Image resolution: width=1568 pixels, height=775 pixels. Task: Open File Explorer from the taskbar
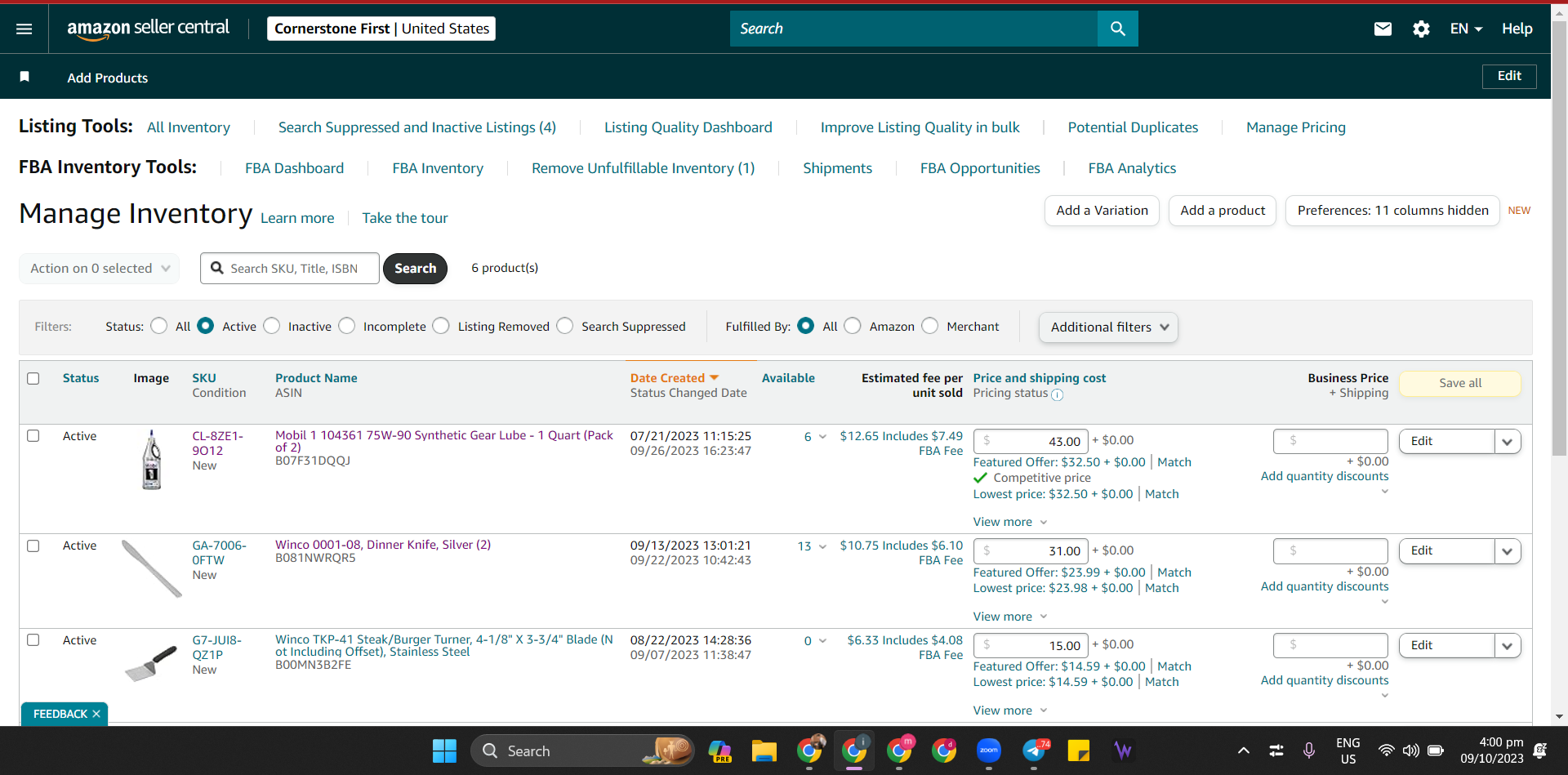[x=764, y=751]
